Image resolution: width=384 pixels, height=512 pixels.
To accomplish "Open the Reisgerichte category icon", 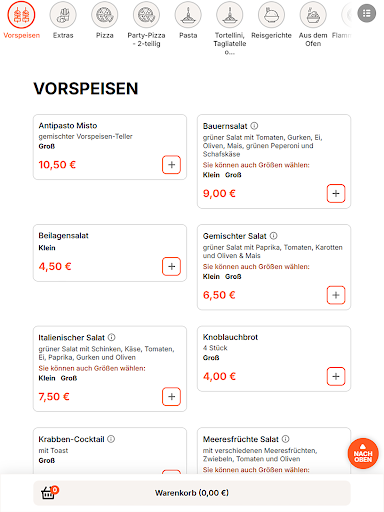I will click(271, 15).
